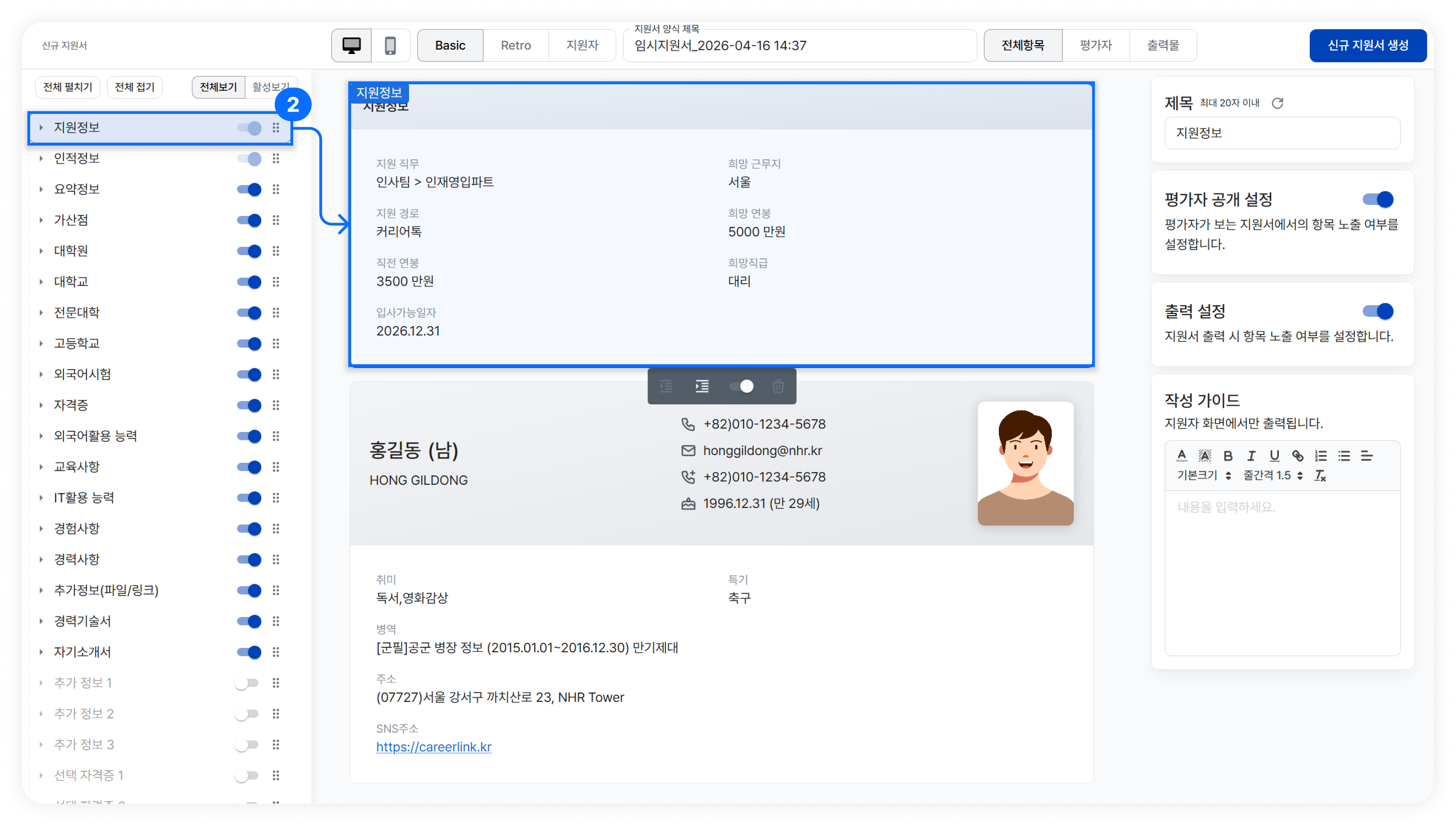Click the reset title refresh icon
The width and height of the screenshot is (1456, 826).
coord(1277,103)
